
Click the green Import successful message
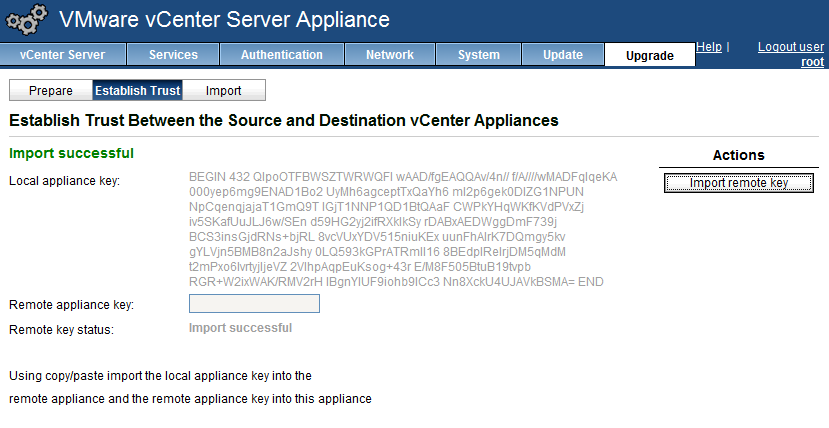pos(71,153)
